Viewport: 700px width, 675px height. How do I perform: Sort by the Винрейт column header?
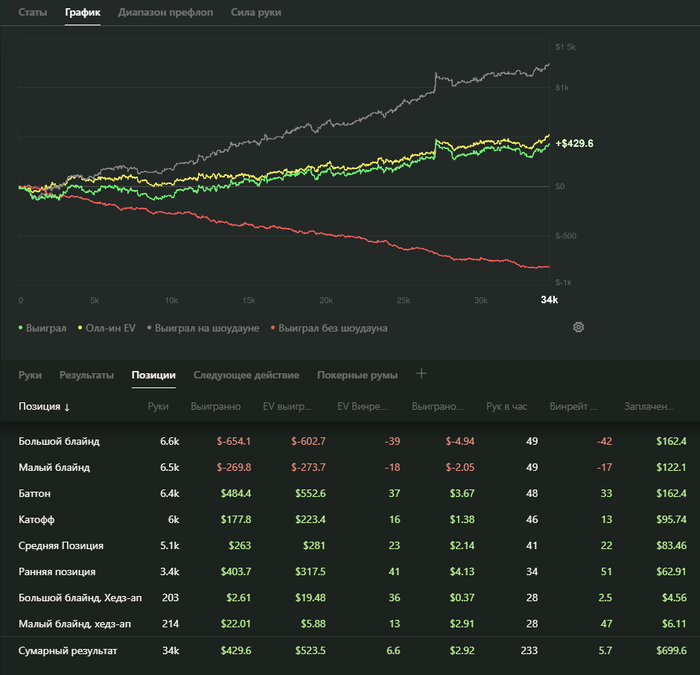(x=573, y=407)
